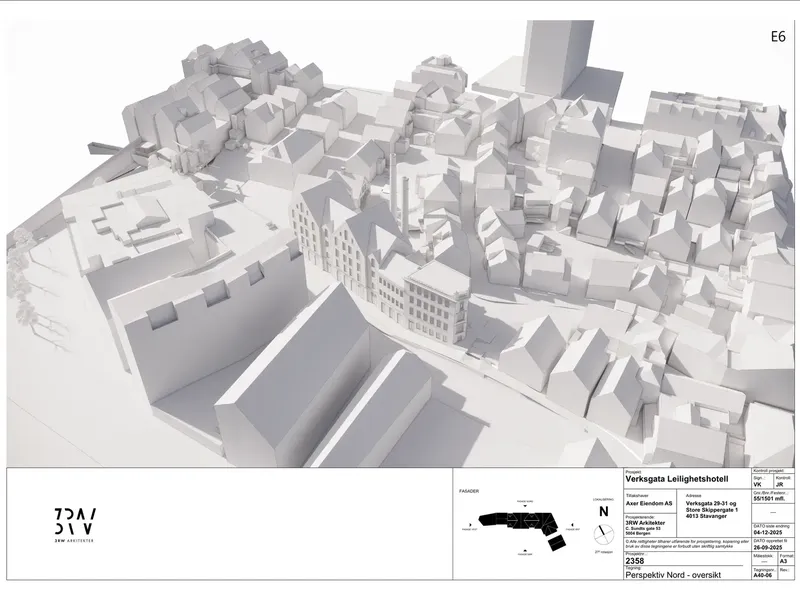Click the large N orientation letter
Screen dimensions: 800x600
click(604, 511)
